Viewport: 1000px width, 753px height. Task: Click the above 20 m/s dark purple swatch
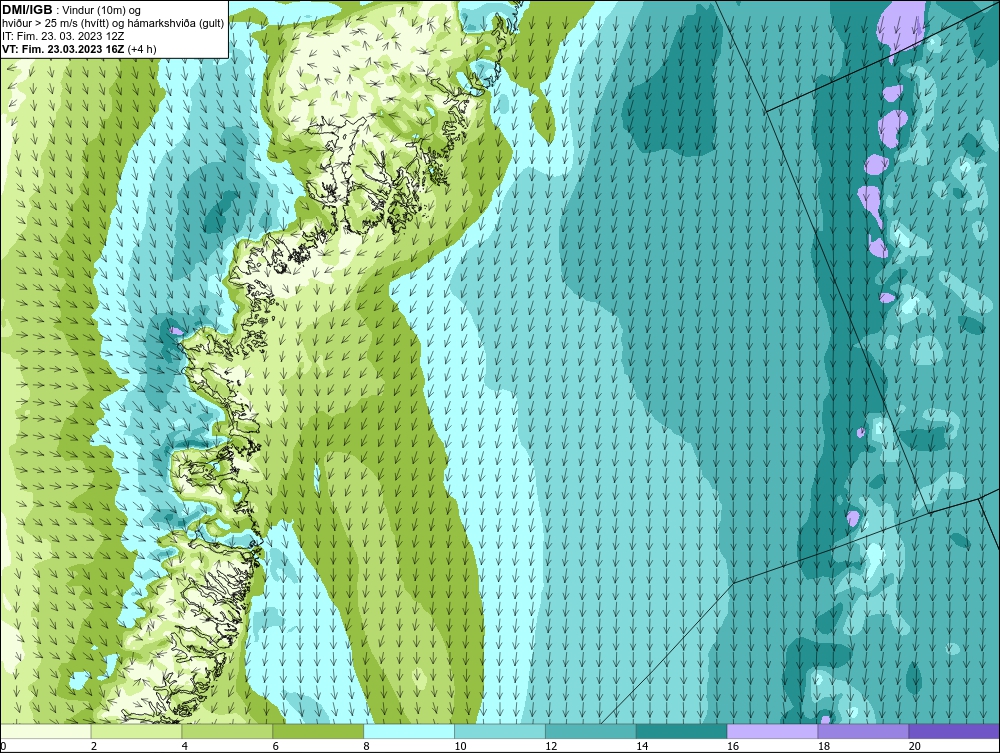[x=954, y=731]
